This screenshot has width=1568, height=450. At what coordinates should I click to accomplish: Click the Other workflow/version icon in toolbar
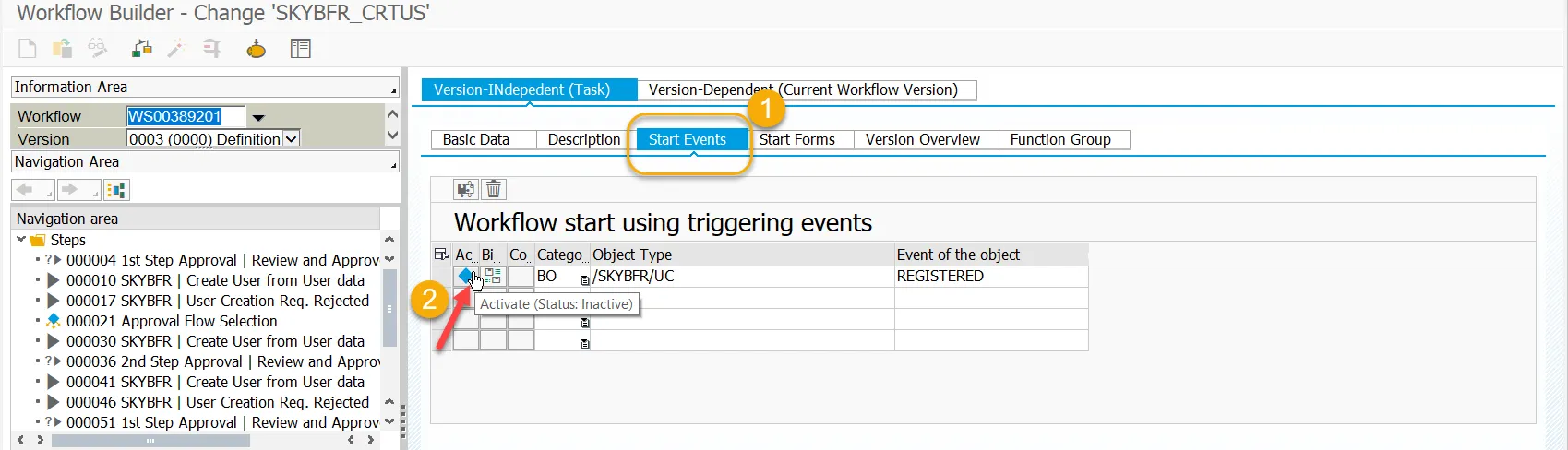pos(62,49)
